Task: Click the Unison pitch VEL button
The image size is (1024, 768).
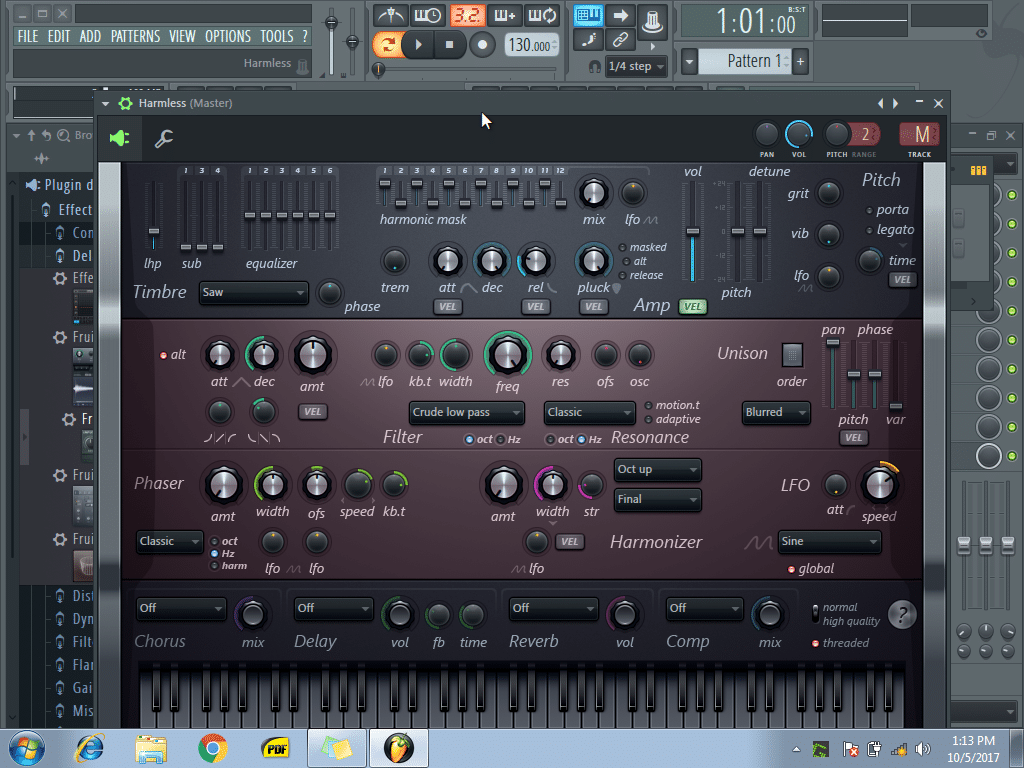Action: 854,438
